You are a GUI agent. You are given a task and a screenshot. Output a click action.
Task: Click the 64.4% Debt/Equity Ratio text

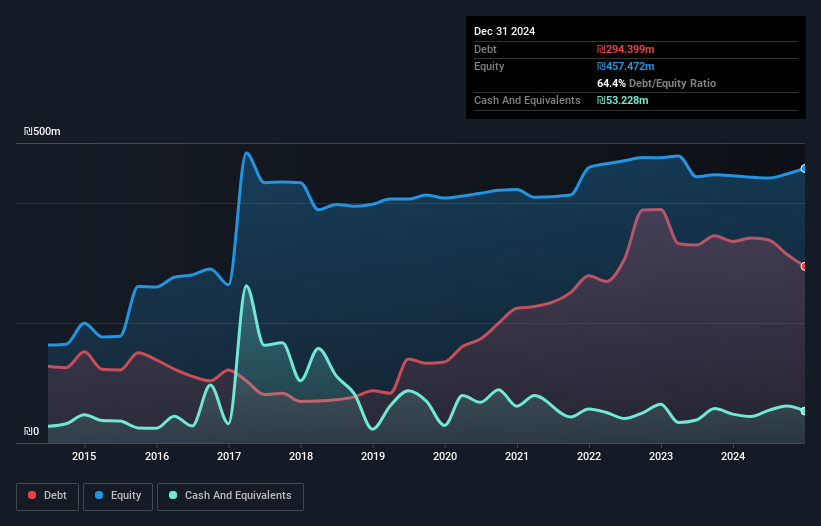tap(656, 83)
